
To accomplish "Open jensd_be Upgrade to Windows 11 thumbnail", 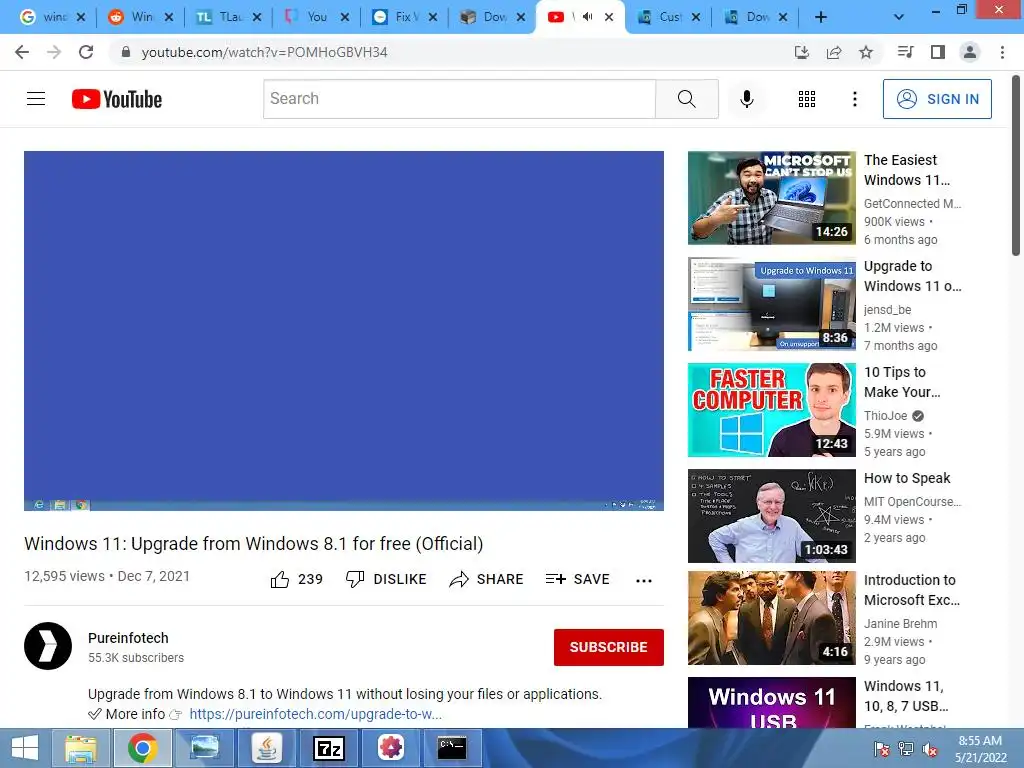I will (771, 304).
